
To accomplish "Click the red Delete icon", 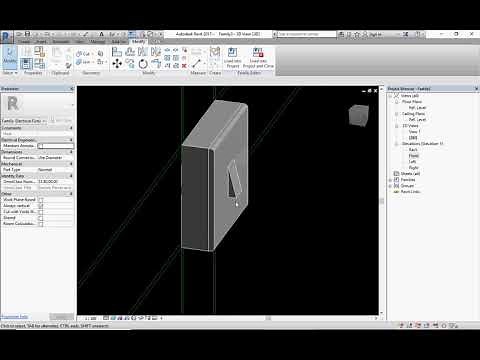I will [x=184, y=66].
